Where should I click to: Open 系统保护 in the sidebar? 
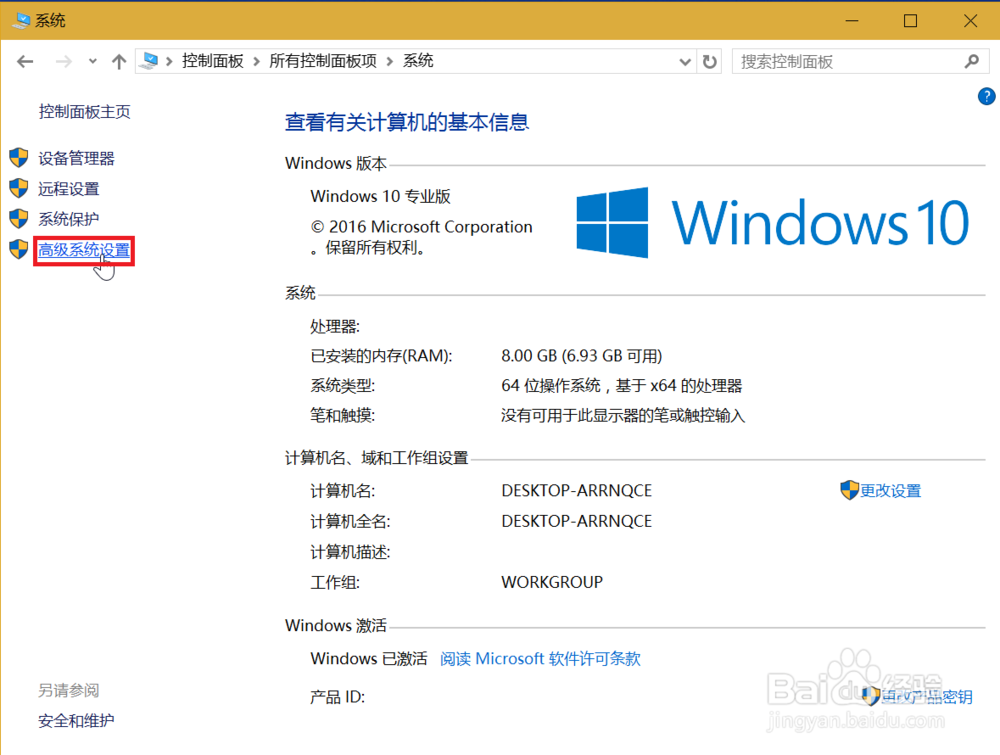[68, 219]
